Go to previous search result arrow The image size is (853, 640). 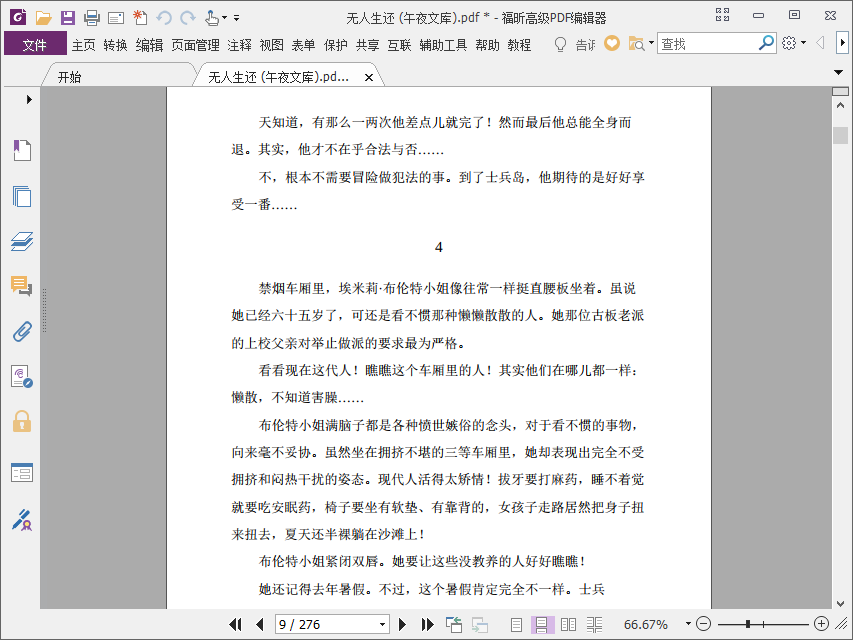[820, 42]
